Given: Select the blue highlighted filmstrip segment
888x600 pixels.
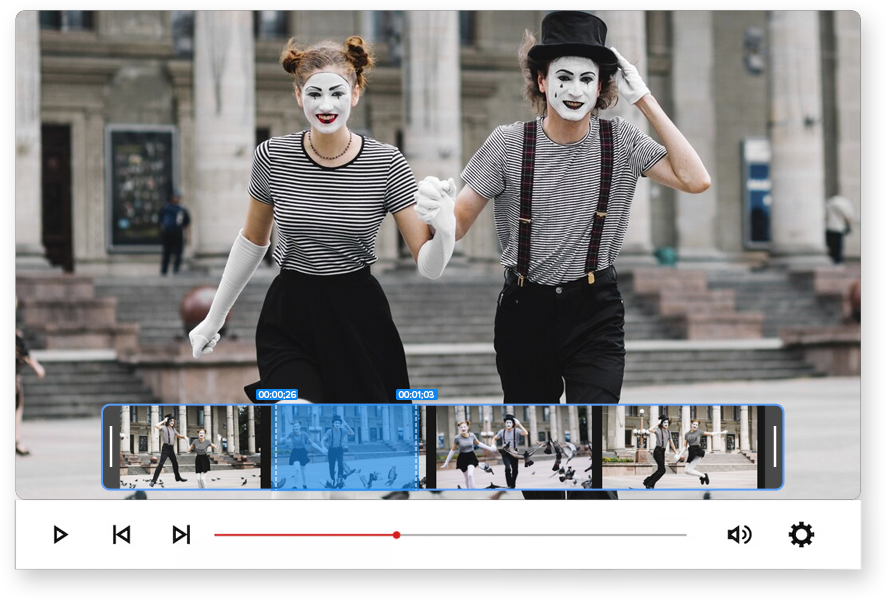Looking at the screenshot, I should click(345, 447).
